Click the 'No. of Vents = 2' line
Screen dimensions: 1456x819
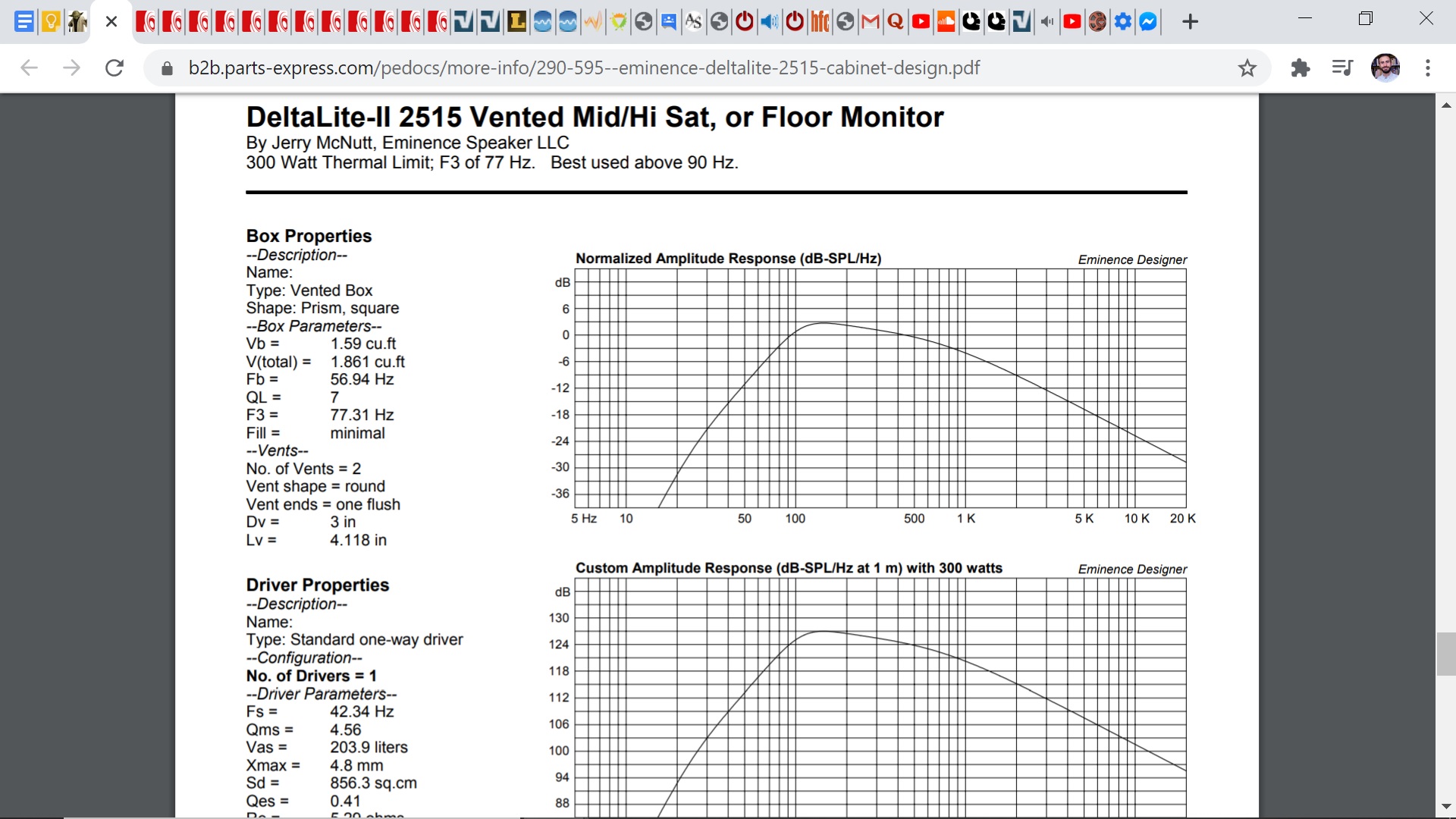click(x=303, y=469)
